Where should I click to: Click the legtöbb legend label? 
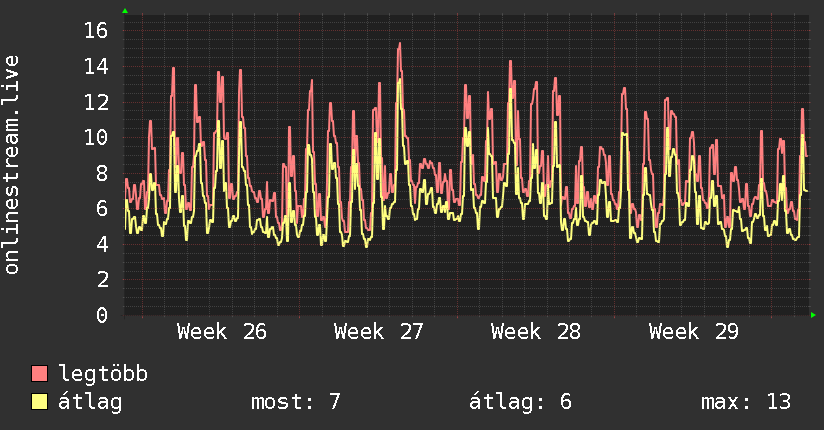(103, 374)
